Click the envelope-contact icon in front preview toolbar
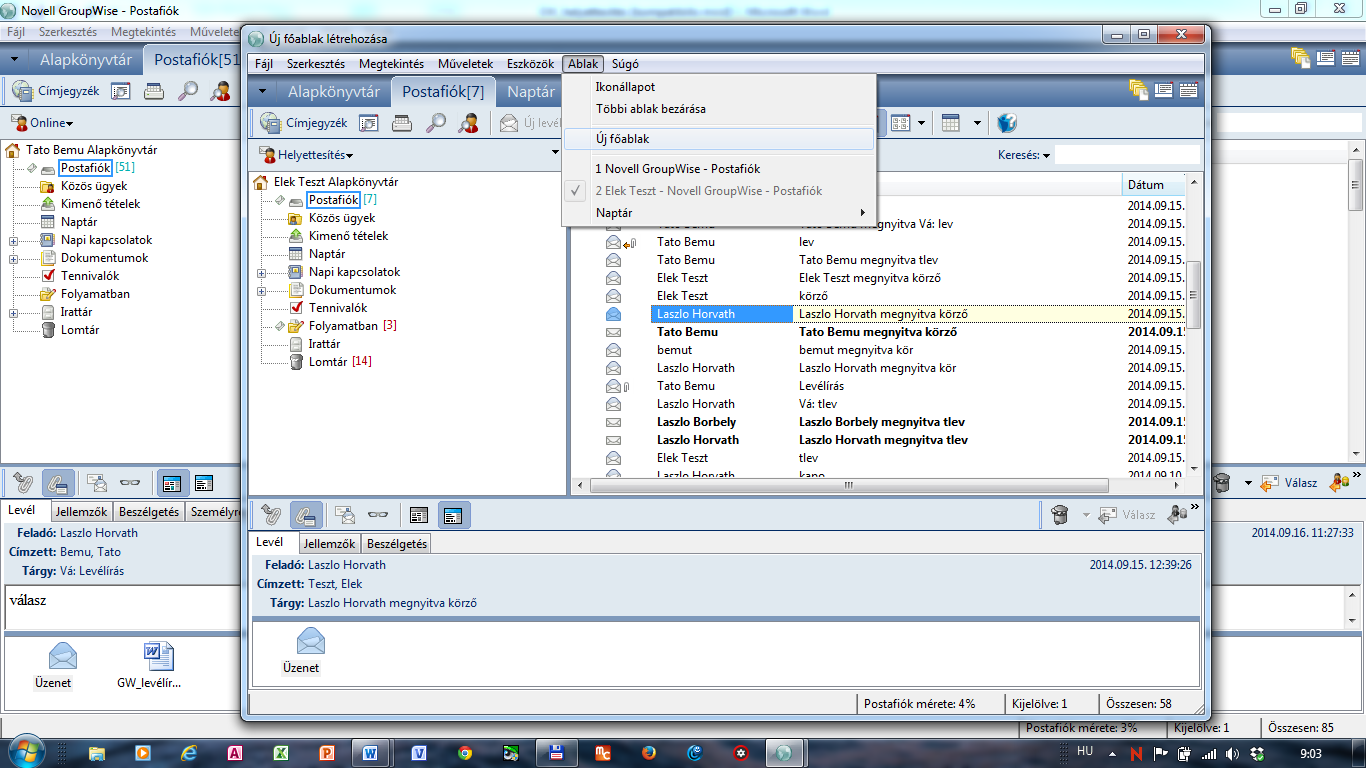The image size is (1366, 768). coord(345,515)
